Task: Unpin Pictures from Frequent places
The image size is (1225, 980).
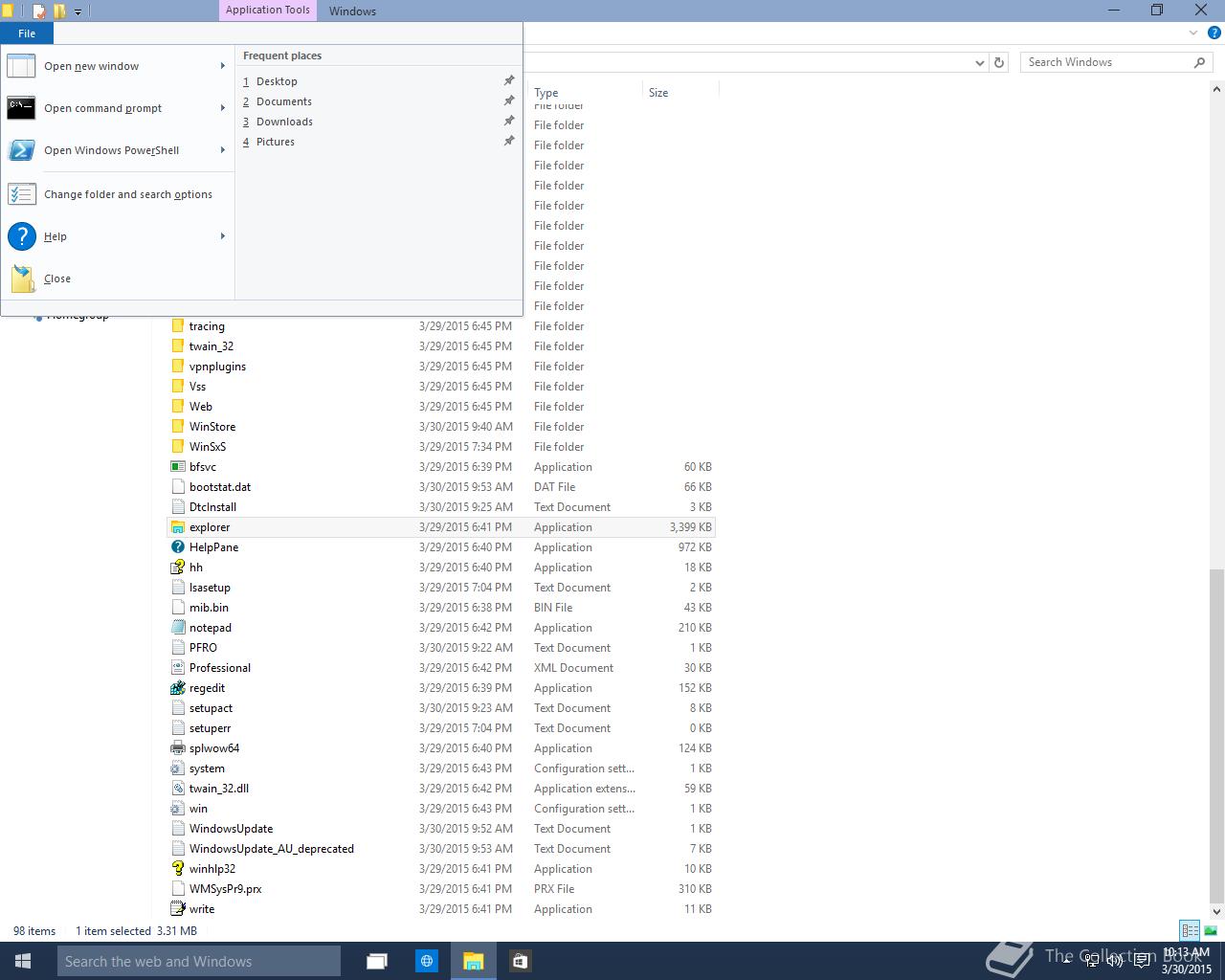Action: click(x=509, y=141)
